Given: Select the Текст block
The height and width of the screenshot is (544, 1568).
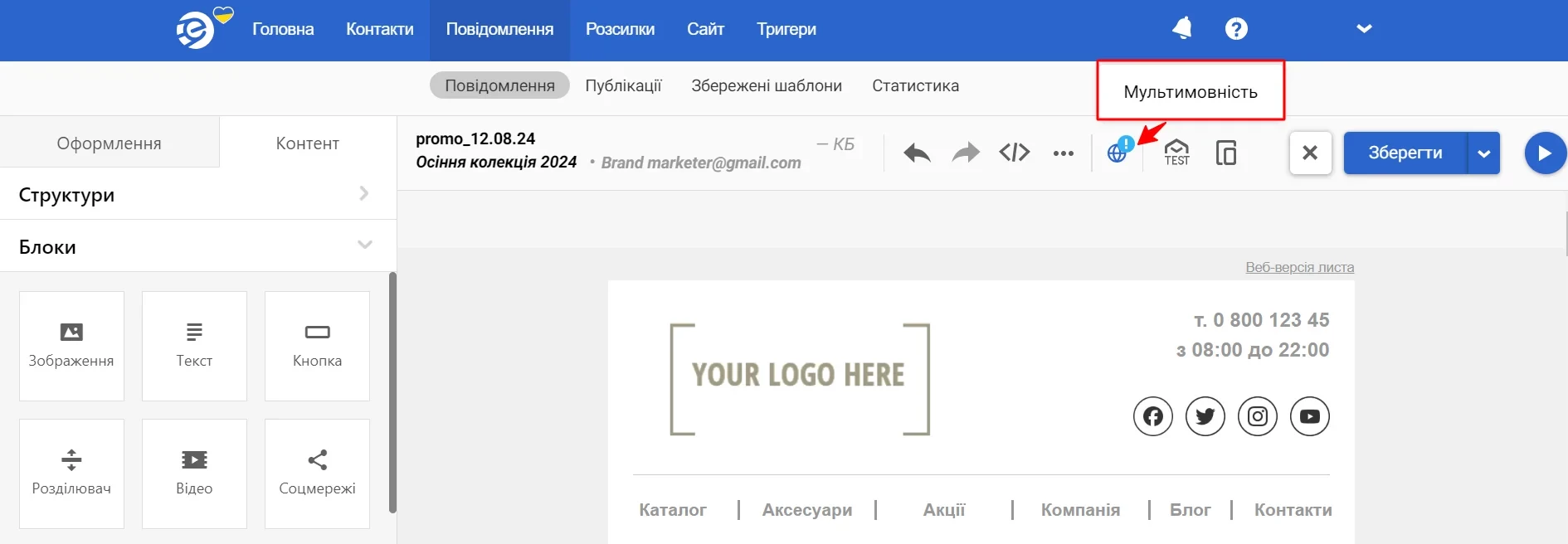Looking at the screenshot, I should coord(194,346).
